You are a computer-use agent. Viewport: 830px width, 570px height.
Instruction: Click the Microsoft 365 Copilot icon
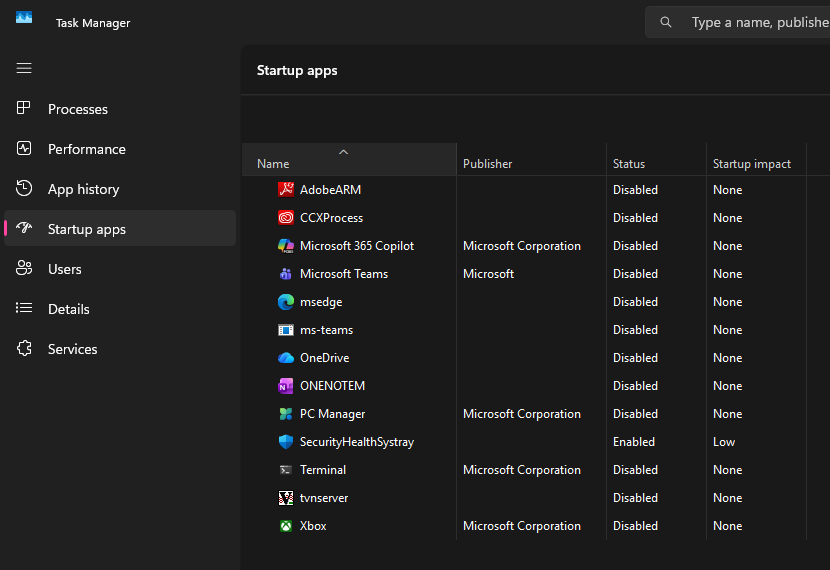coord(285,245)
